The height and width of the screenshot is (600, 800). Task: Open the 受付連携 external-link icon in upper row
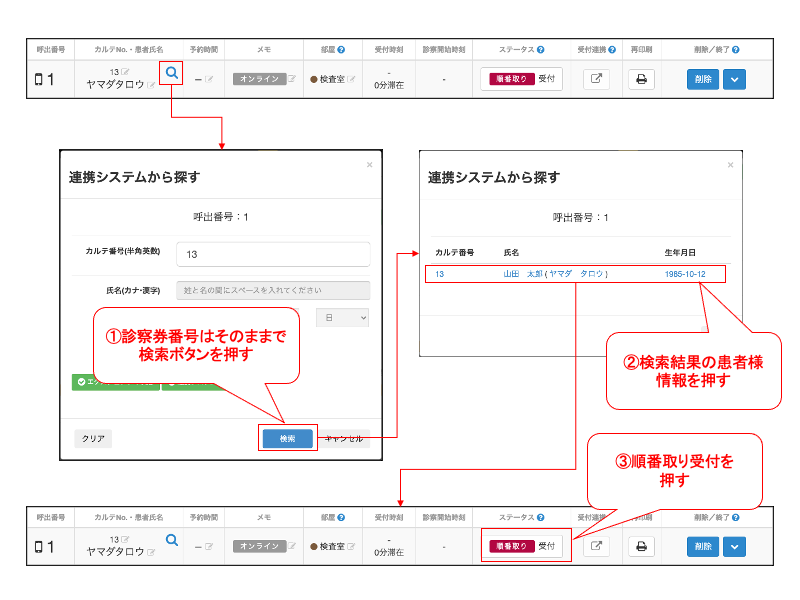596,79
